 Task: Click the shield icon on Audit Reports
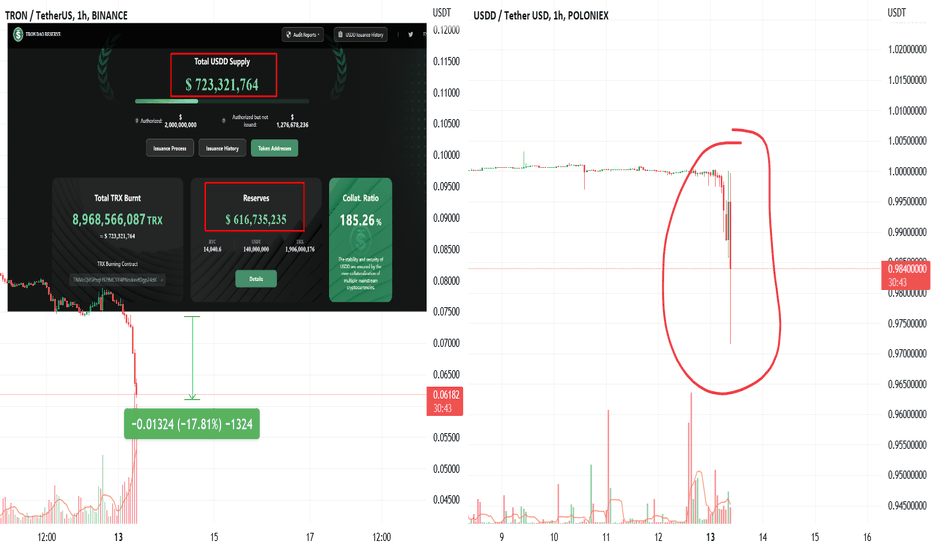(x=289, y=34)
